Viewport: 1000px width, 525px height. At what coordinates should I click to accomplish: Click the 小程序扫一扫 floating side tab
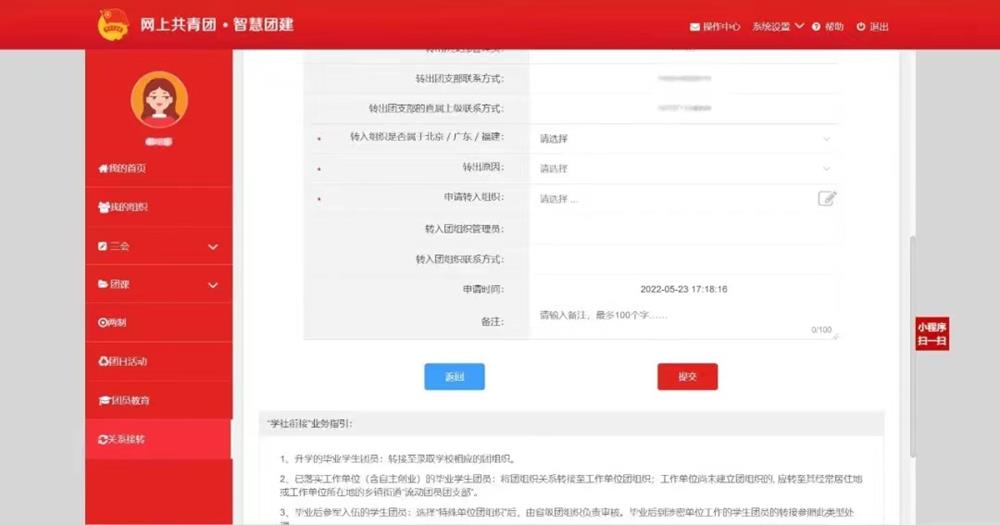(x=931, y=334)
